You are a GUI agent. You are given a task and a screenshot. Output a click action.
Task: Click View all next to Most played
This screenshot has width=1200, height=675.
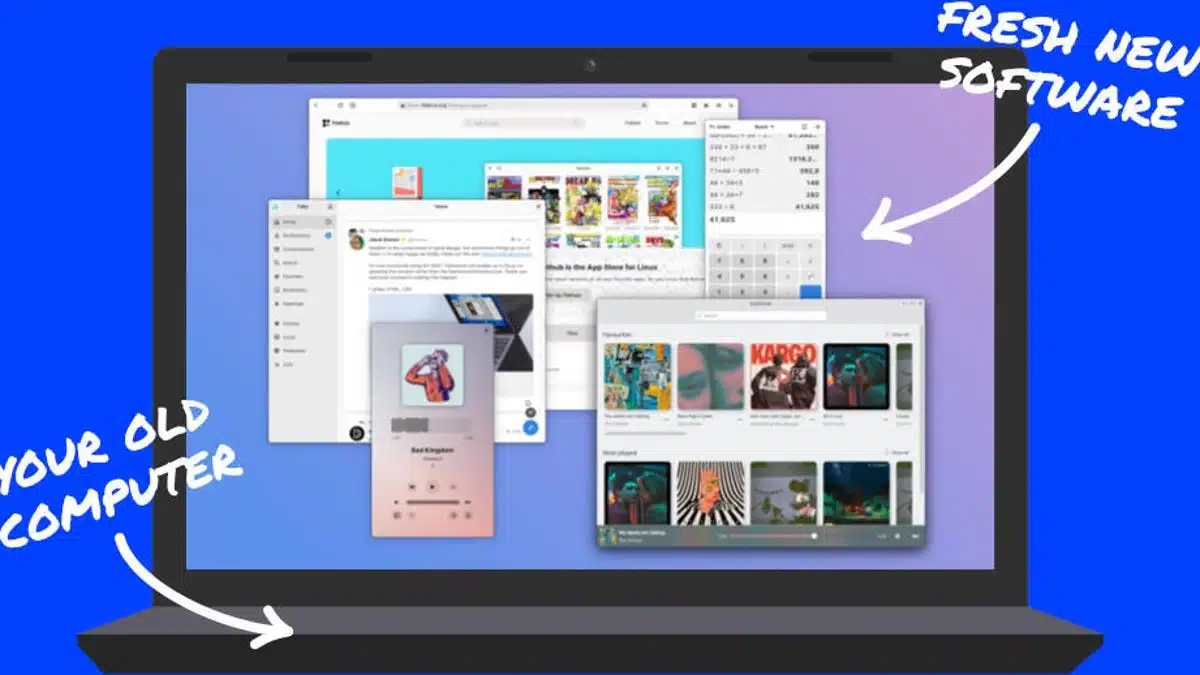tap(899, 453)
